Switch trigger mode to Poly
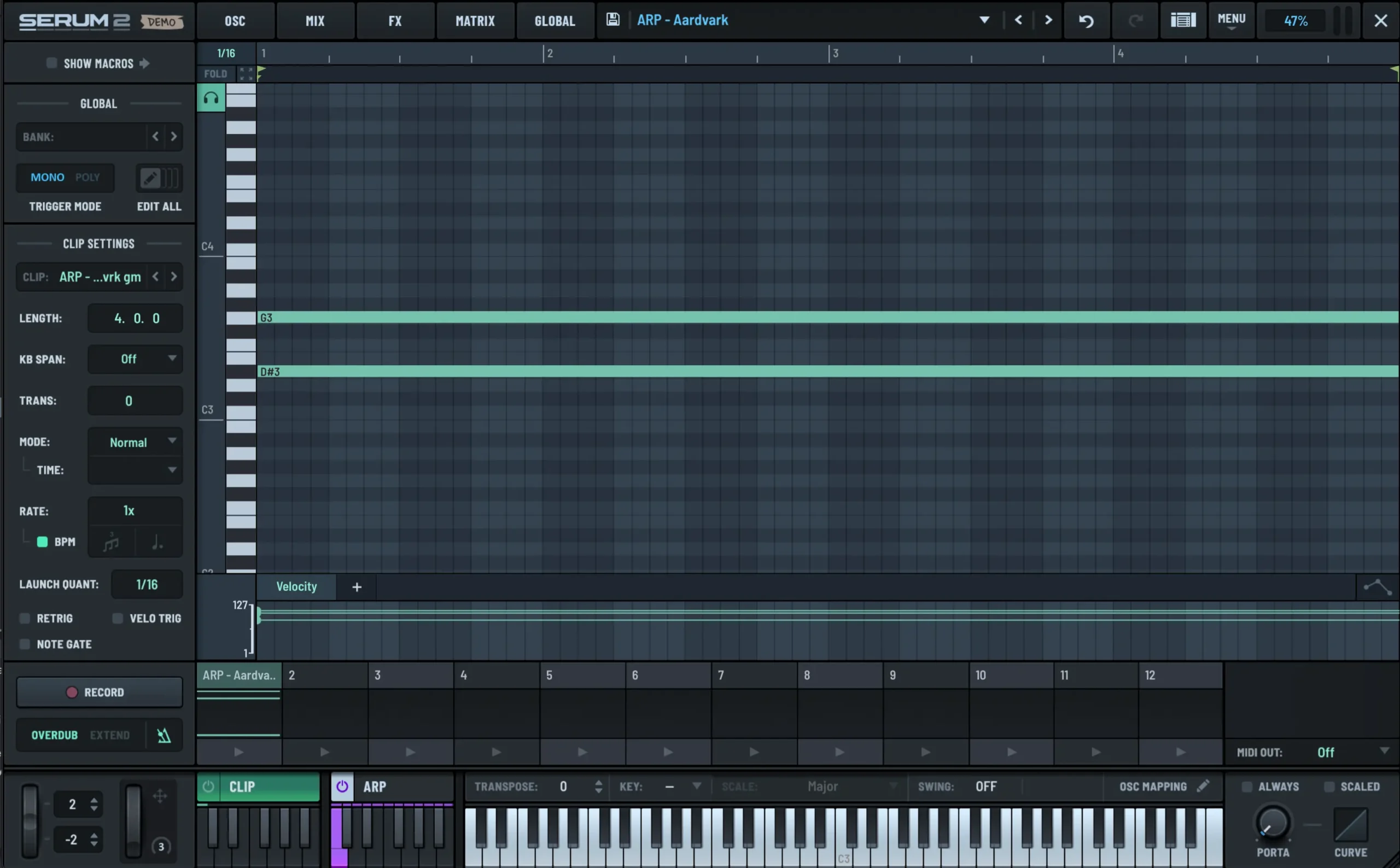 tap(87, 177)
